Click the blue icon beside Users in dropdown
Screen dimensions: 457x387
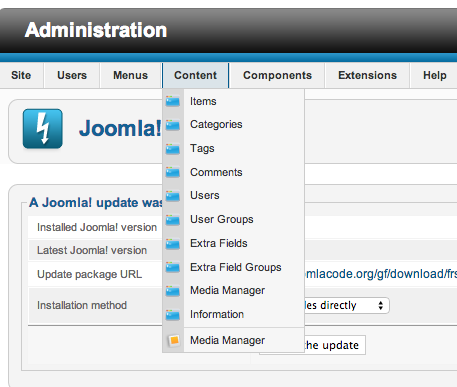(x=173, y=196)
